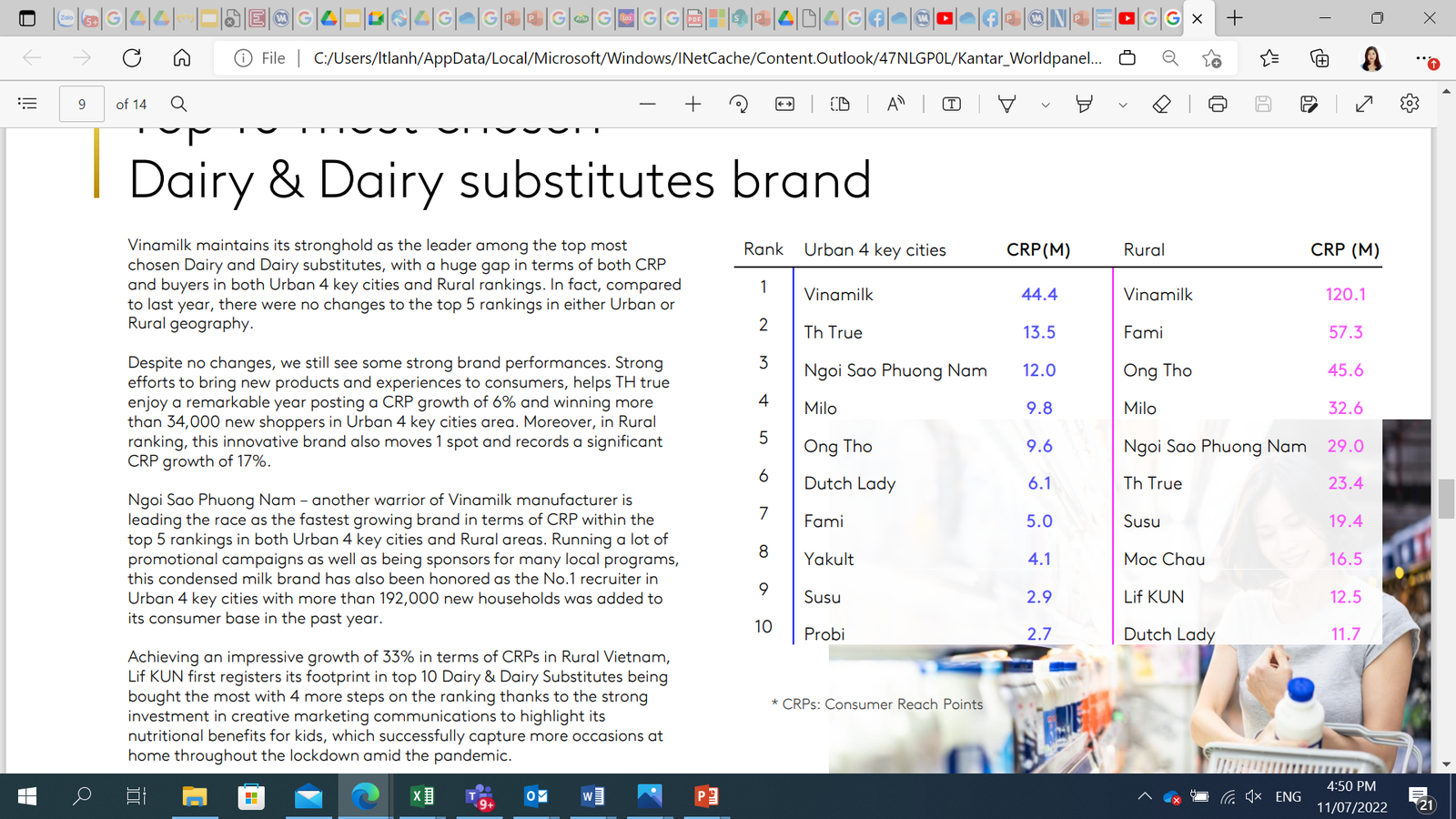Zoom out of the PDF page

[x=647, y=104]
